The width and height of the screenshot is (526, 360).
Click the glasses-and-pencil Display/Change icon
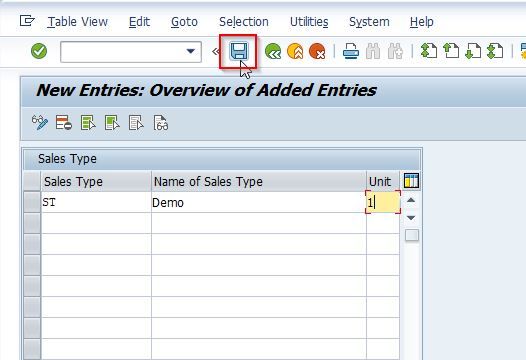coord(40,122)
